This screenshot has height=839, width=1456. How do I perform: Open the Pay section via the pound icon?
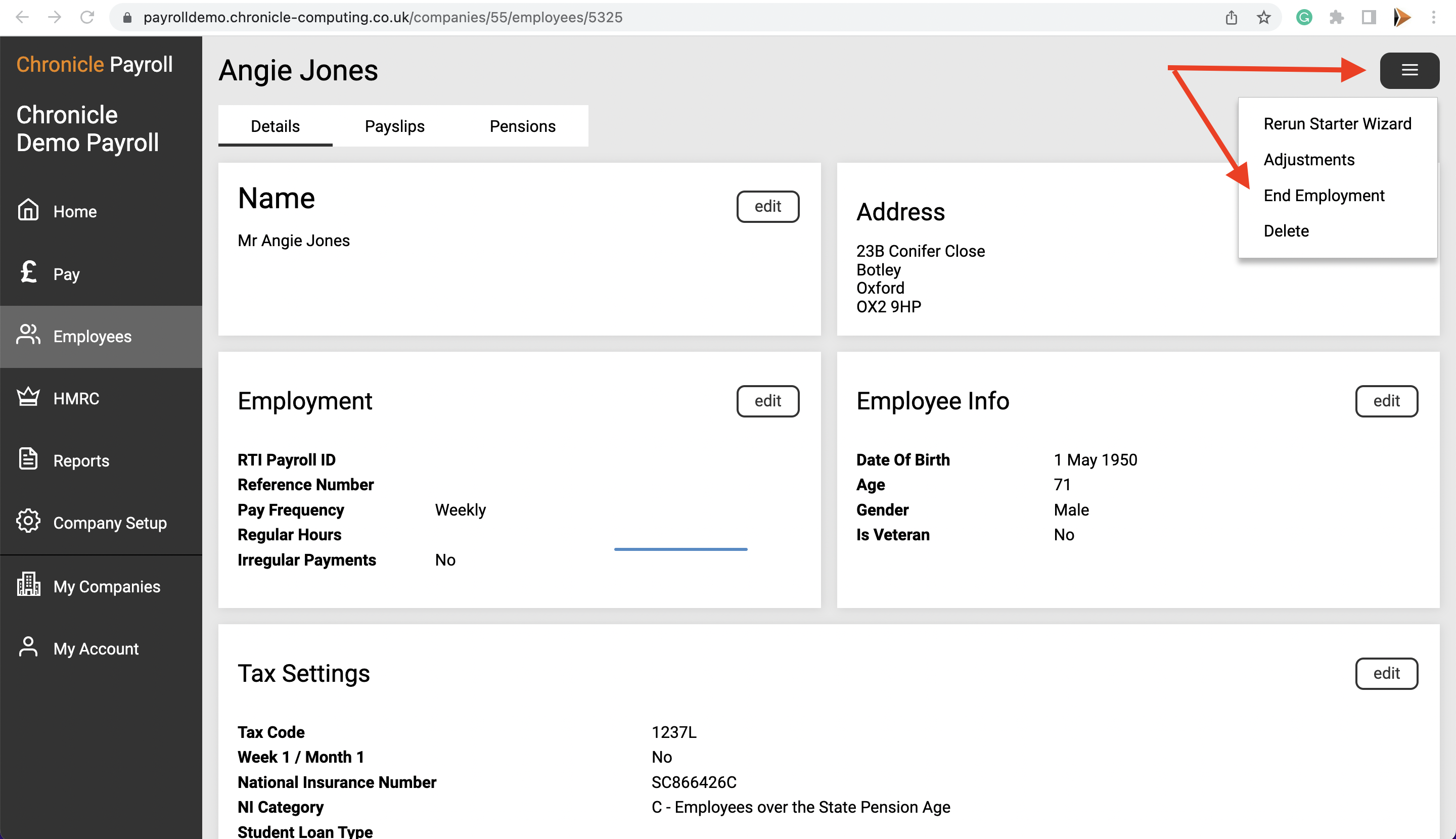28,273
